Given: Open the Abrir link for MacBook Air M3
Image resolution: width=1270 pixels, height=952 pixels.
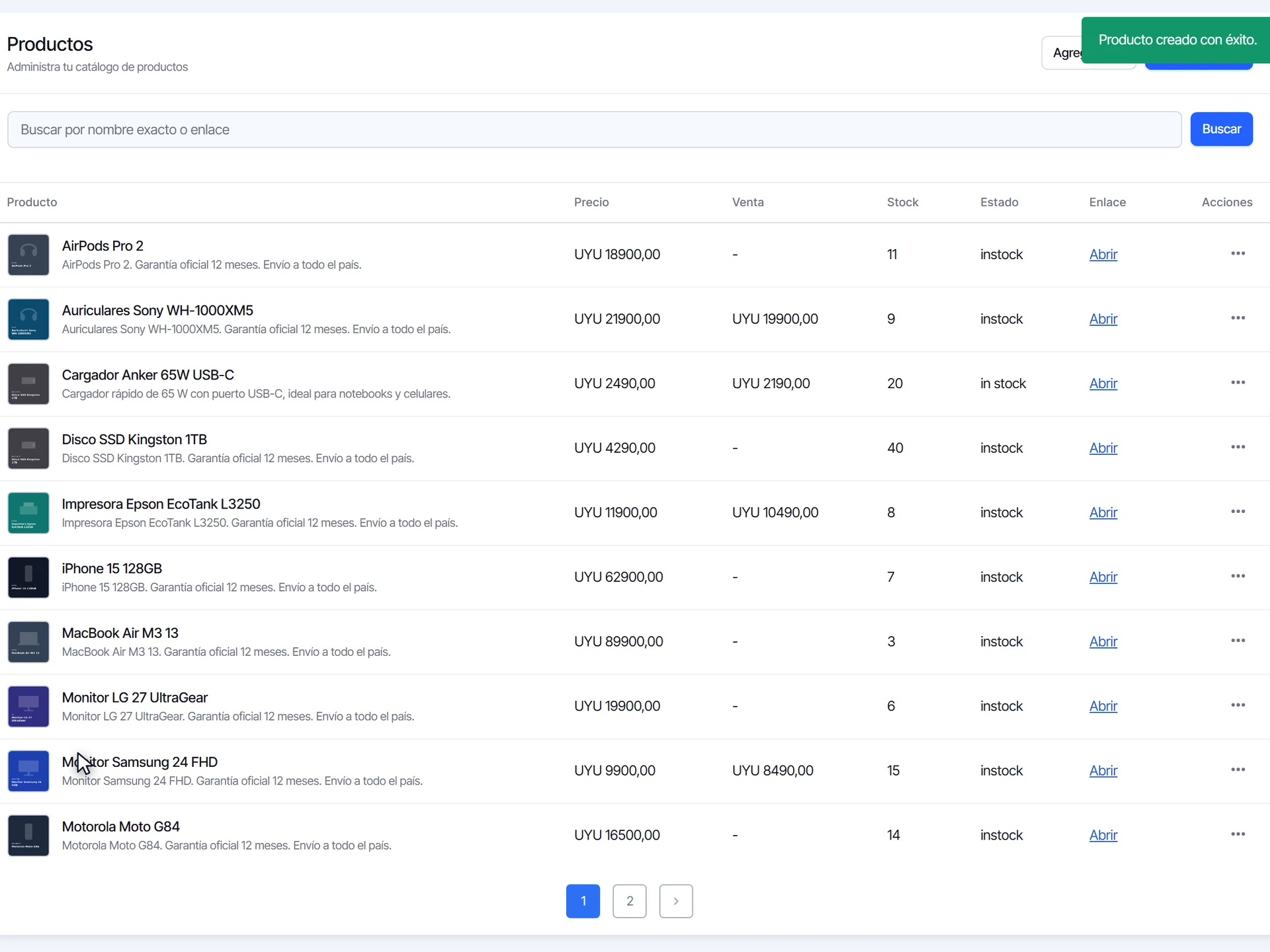Looking at the screenshot, I should (x=1103, y=642).
